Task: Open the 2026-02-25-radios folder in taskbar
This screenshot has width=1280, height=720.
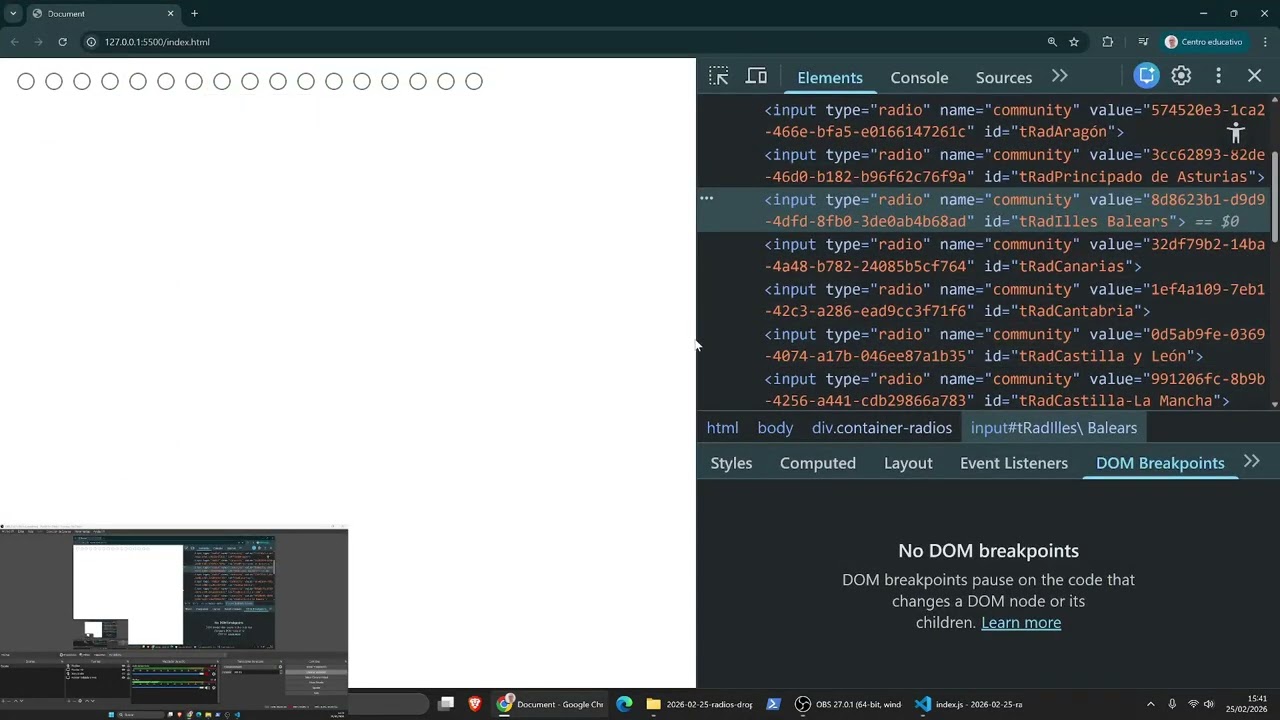Action: click(x=699, y=704)
